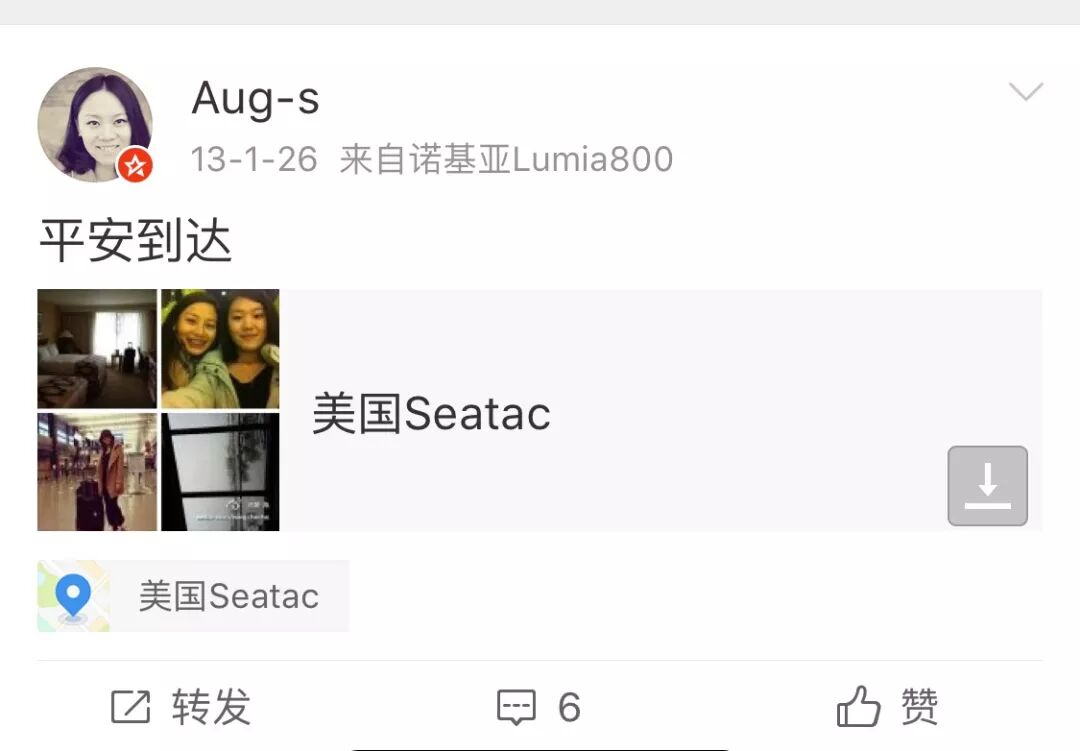Click the 来自诺基亚Lumia800 source link

pyautogui.click(x=506, y=159)
